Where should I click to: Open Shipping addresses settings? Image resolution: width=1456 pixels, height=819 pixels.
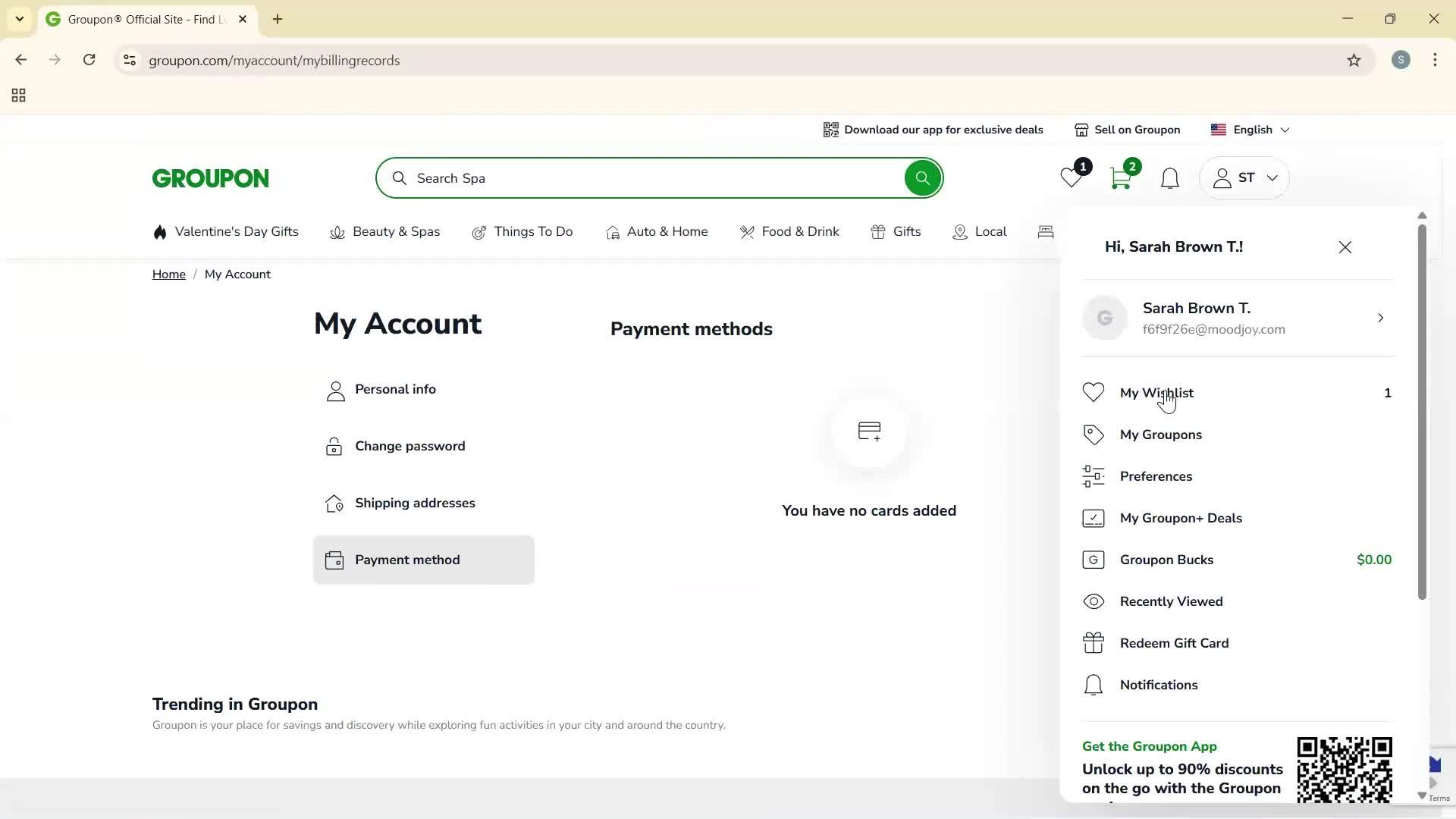[x=415, y=503]
